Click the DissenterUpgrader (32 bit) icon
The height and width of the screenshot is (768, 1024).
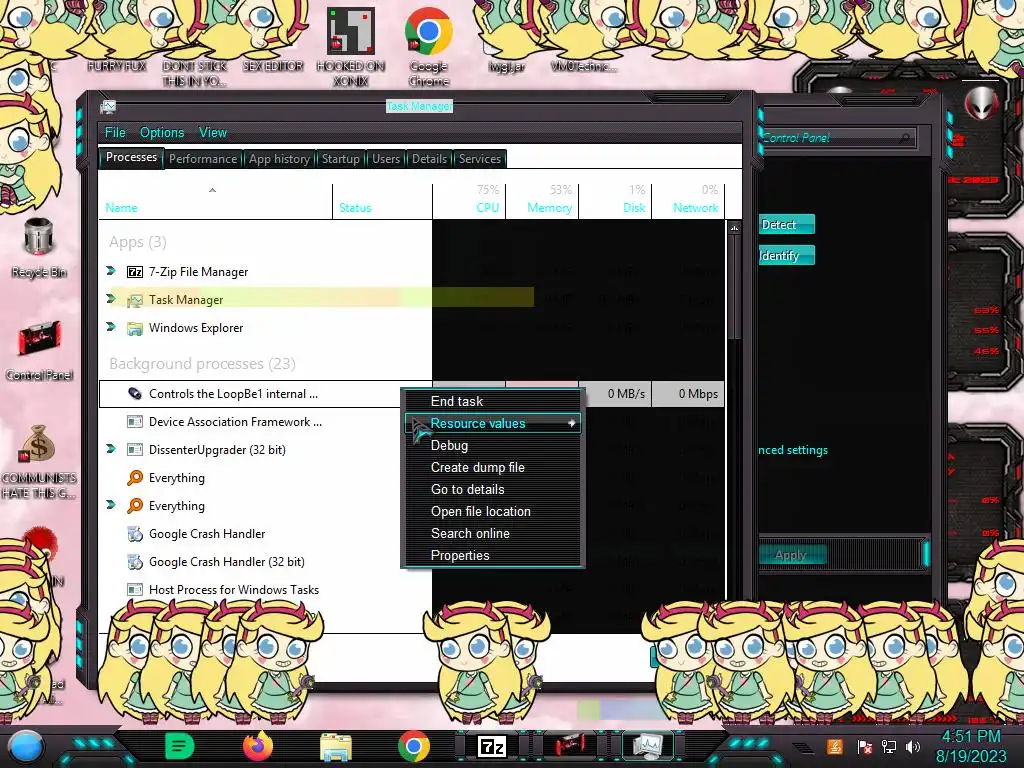[x=135, y=450]
